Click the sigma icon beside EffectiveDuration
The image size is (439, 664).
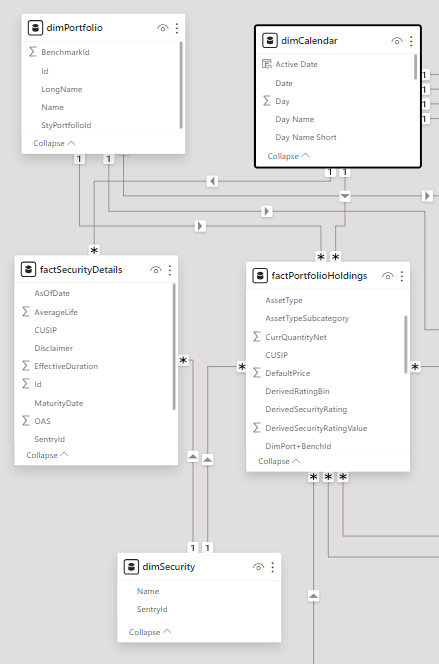25,365
